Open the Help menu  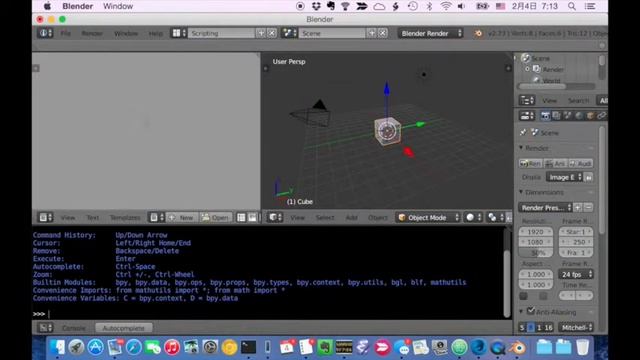[x=156, y=33]
